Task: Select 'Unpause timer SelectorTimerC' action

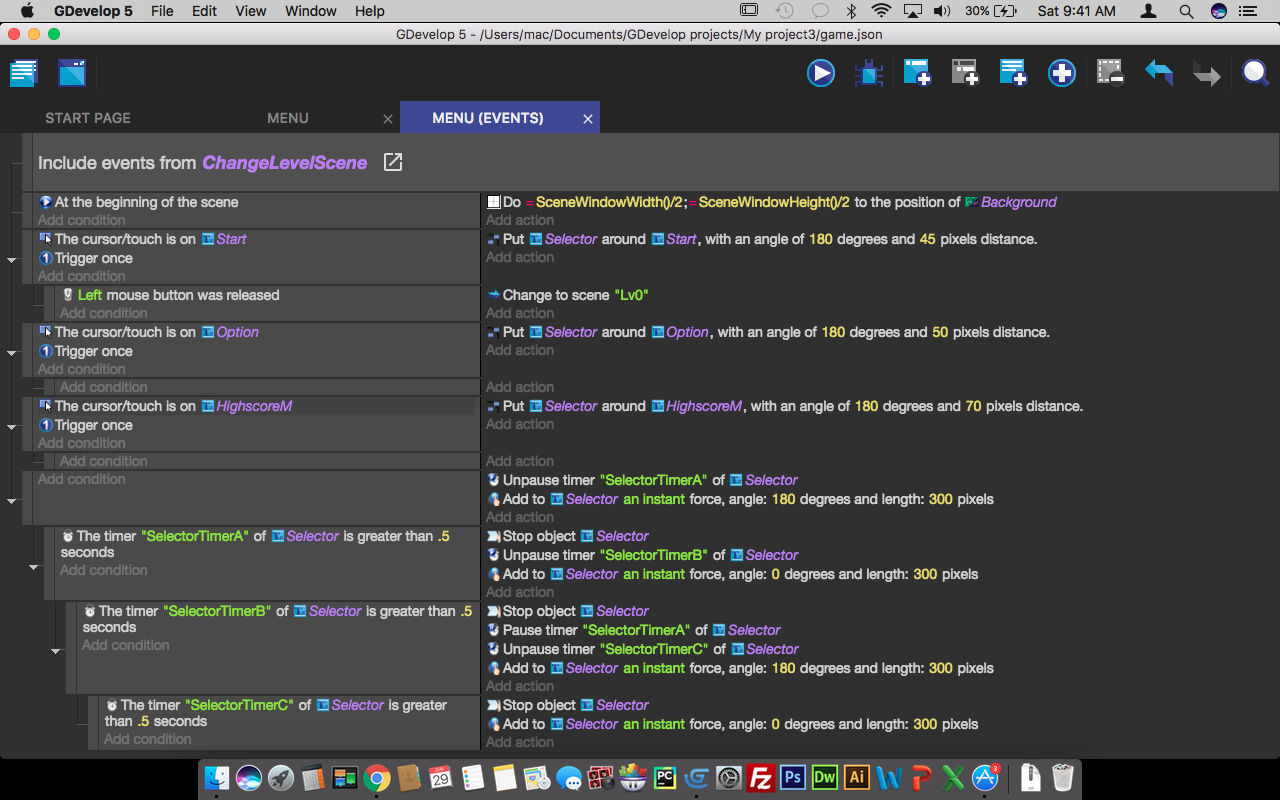Action: pyautogui.click(x=643, y=649)
